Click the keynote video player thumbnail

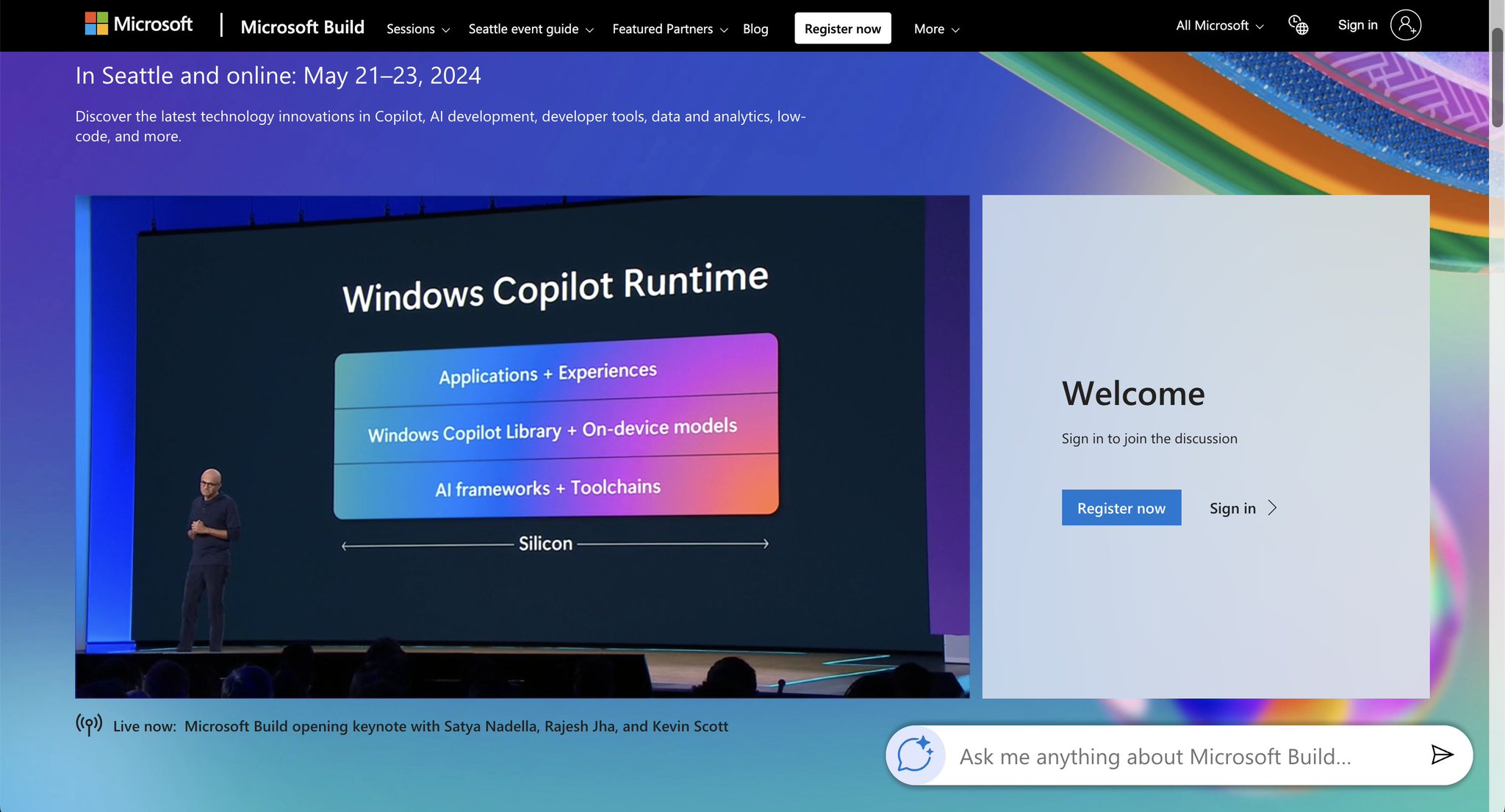coord(522,446)
